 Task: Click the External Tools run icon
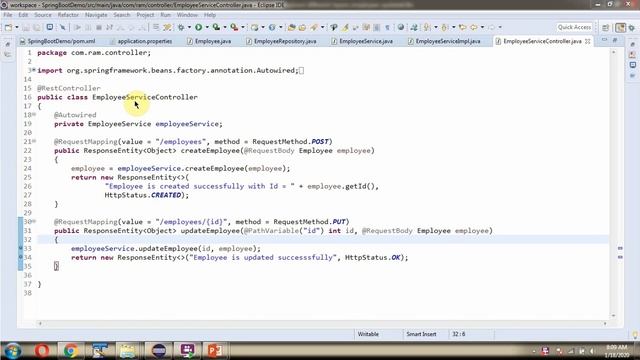[x=234, y=27]
